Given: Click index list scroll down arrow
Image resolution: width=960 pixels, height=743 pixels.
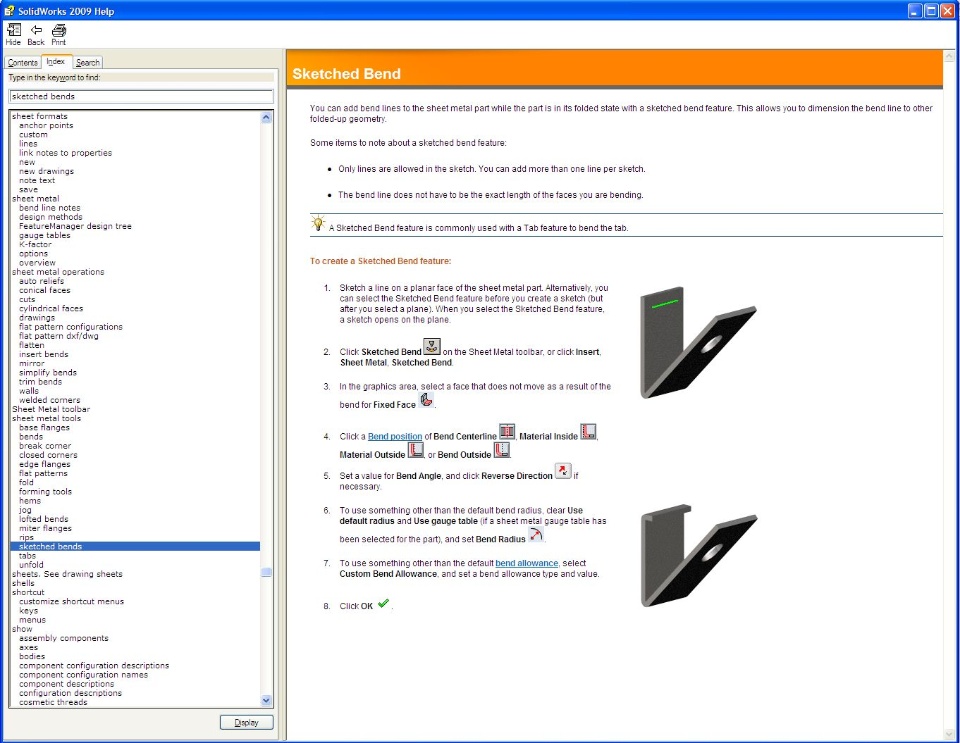Looking at the screenshot, I should pos(266,700).
